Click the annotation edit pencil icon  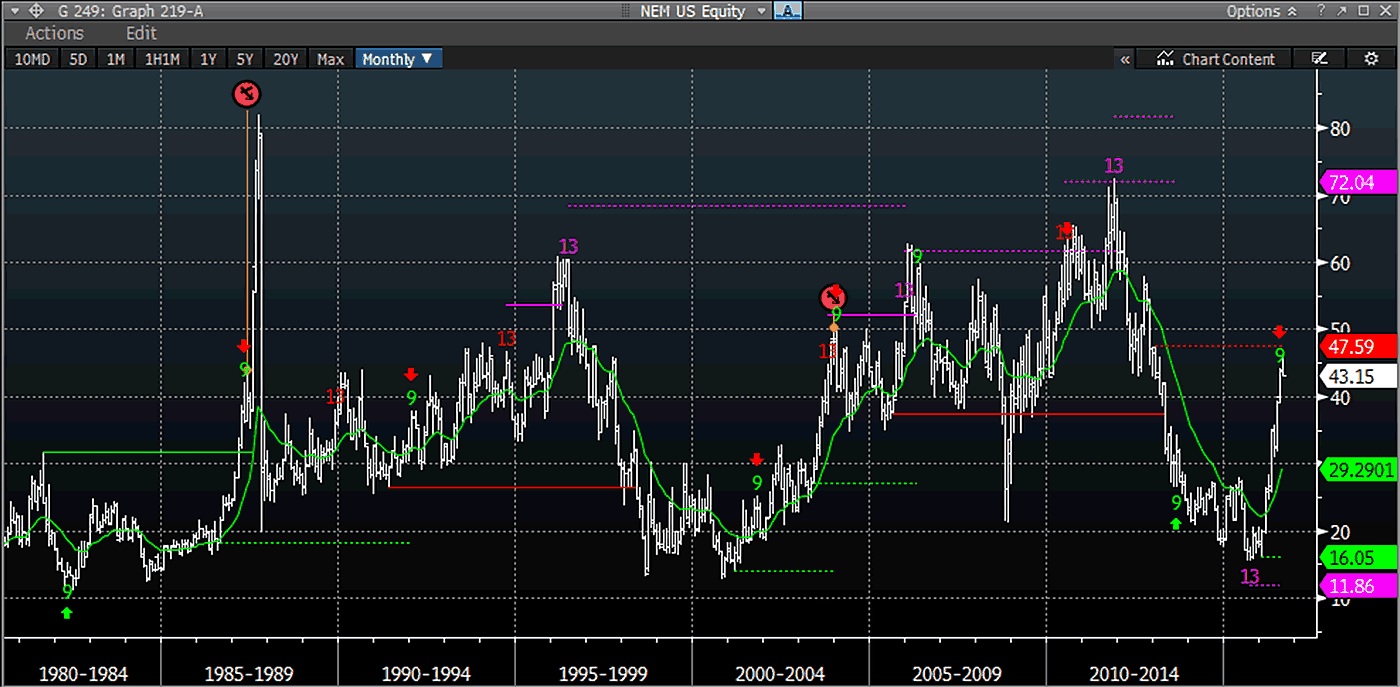coord(1319,59)
